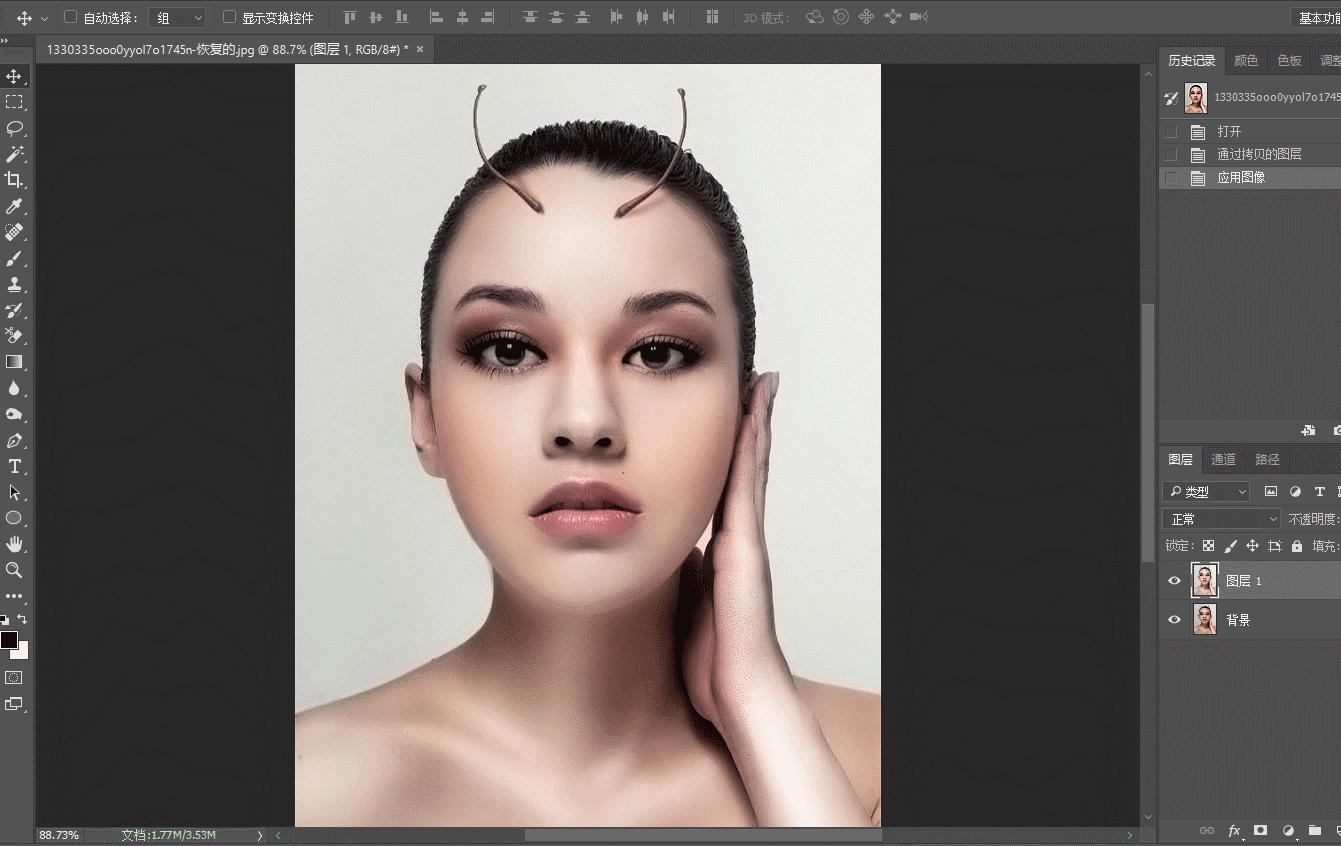Select the 应用图像 history state

pyautogui.click(x=1240, y=177)
